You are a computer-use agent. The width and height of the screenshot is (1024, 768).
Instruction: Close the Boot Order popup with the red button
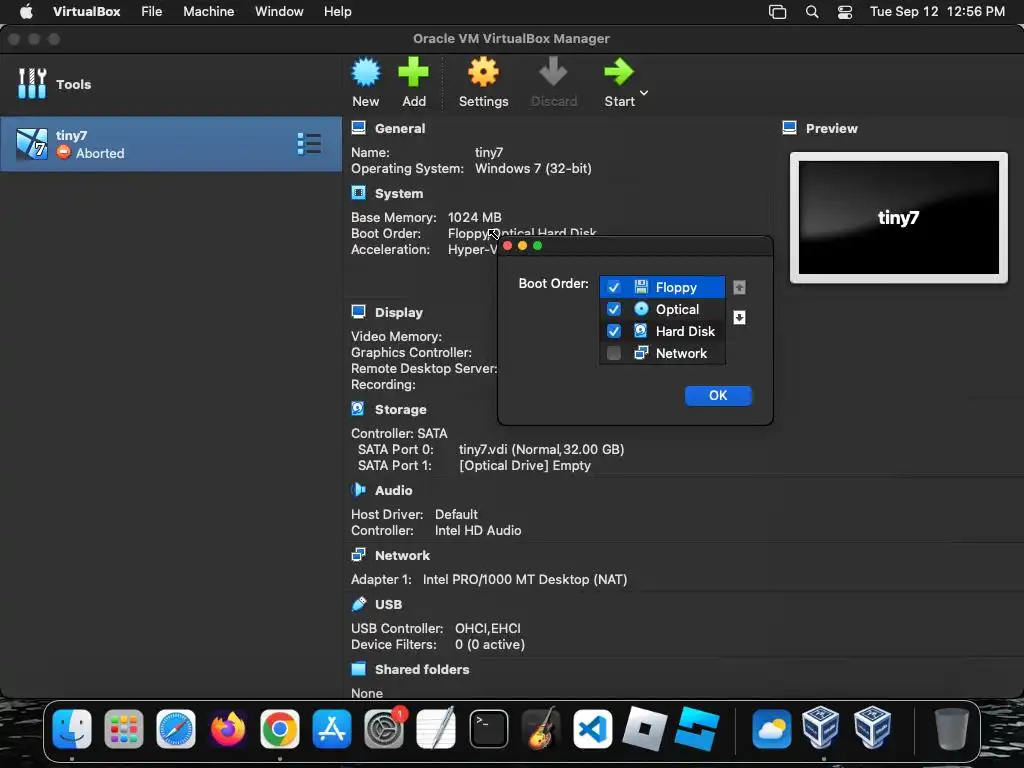tap(507, 246)
